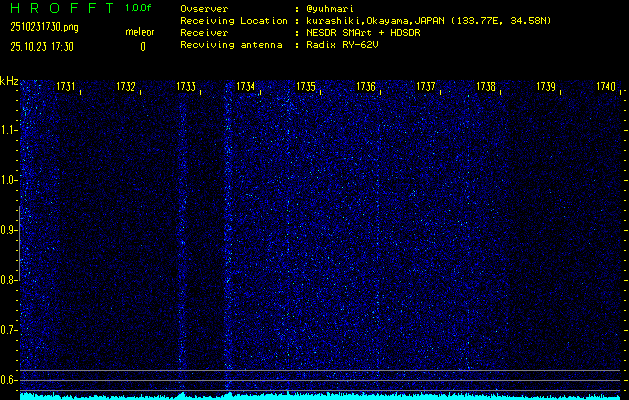The height and width of the screenshot is (400, 629).
Task: Click the 1739 time marker
Action: point(546,86)
